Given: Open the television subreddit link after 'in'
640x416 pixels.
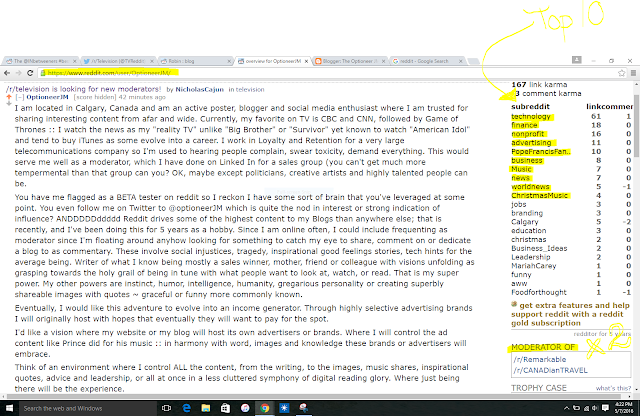Looking at the screenshot, I should pyautogui.click(x=250, y=89).
